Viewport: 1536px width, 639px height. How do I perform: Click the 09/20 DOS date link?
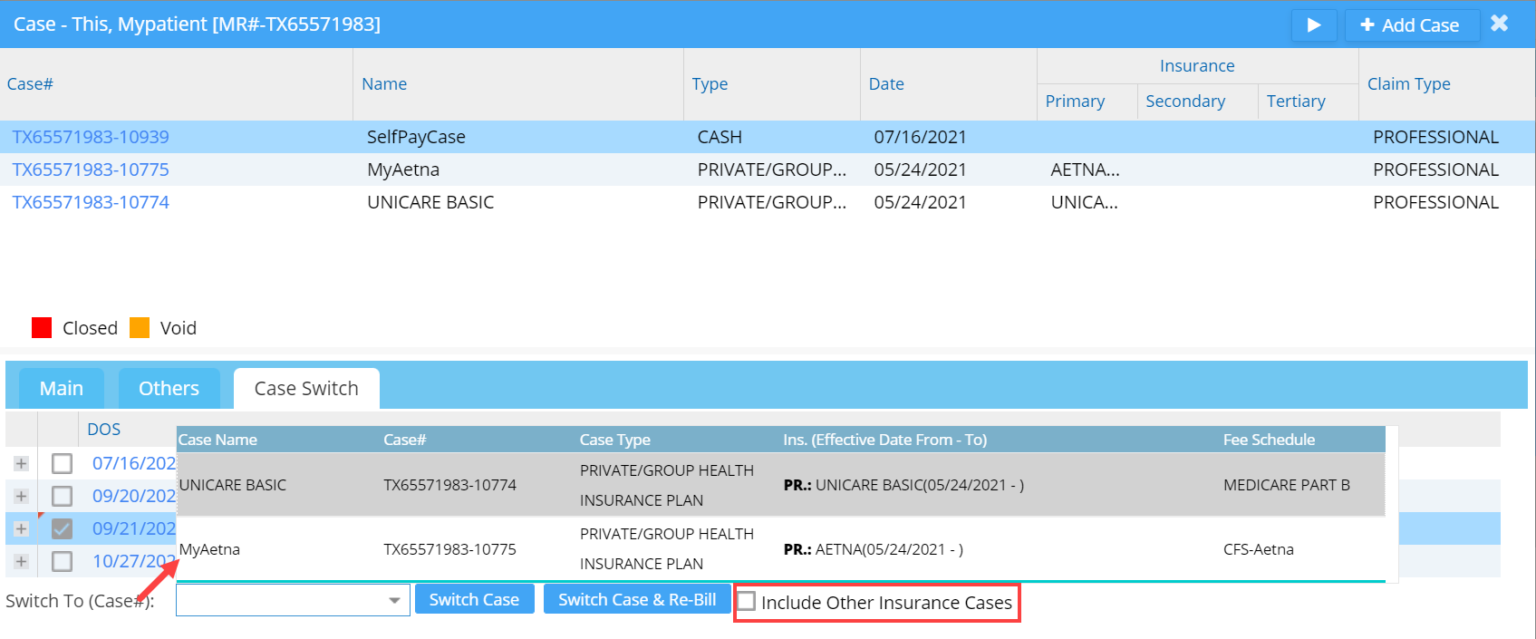pyautogui.click(x=133, y=495)
